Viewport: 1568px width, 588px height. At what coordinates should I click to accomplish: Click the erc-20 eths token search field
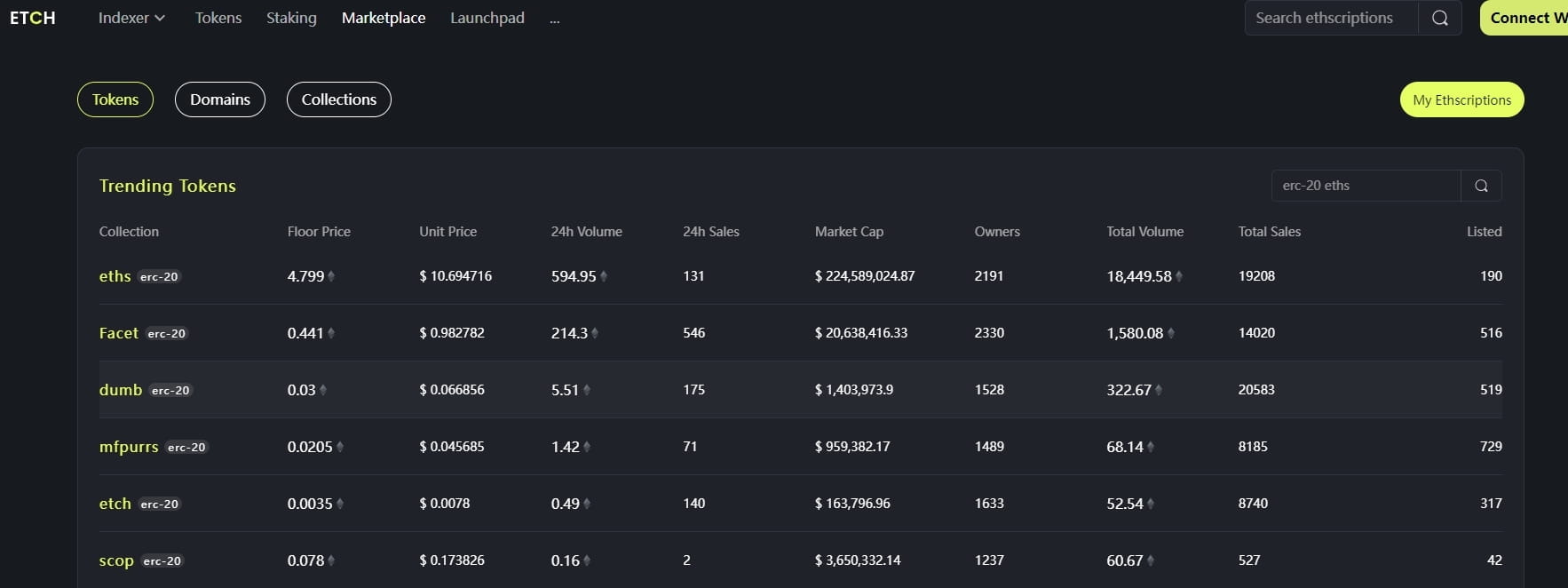[x=1366, y=186]
